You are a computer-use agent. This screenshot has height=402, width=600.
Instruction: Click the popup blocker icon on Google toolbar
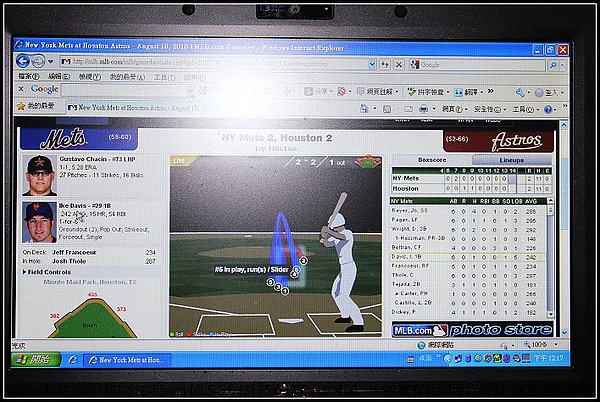[342, 91]
